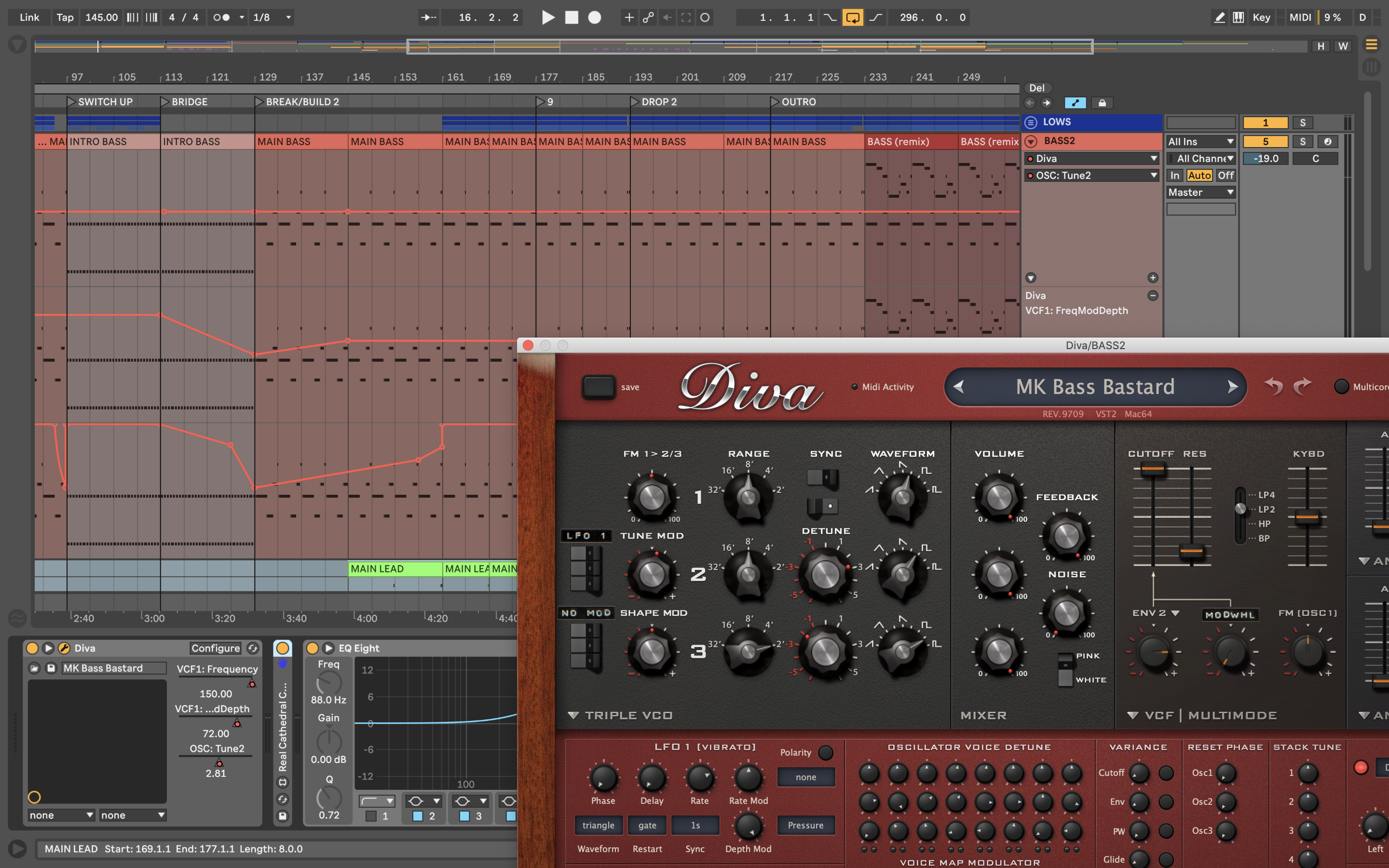Enable Draw Mode pencil icon
Image resolution: width=1389 pixels, height=868 pixels.
coord(1220,17)
